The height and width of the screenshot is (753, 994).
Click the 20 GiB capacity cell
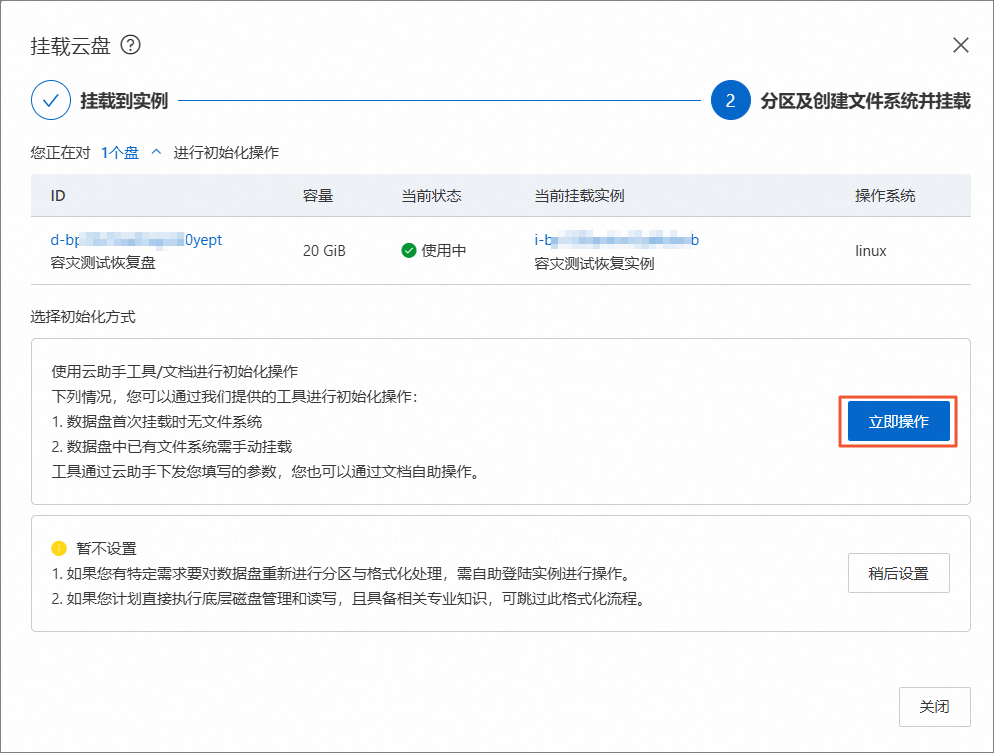[324, 251]
